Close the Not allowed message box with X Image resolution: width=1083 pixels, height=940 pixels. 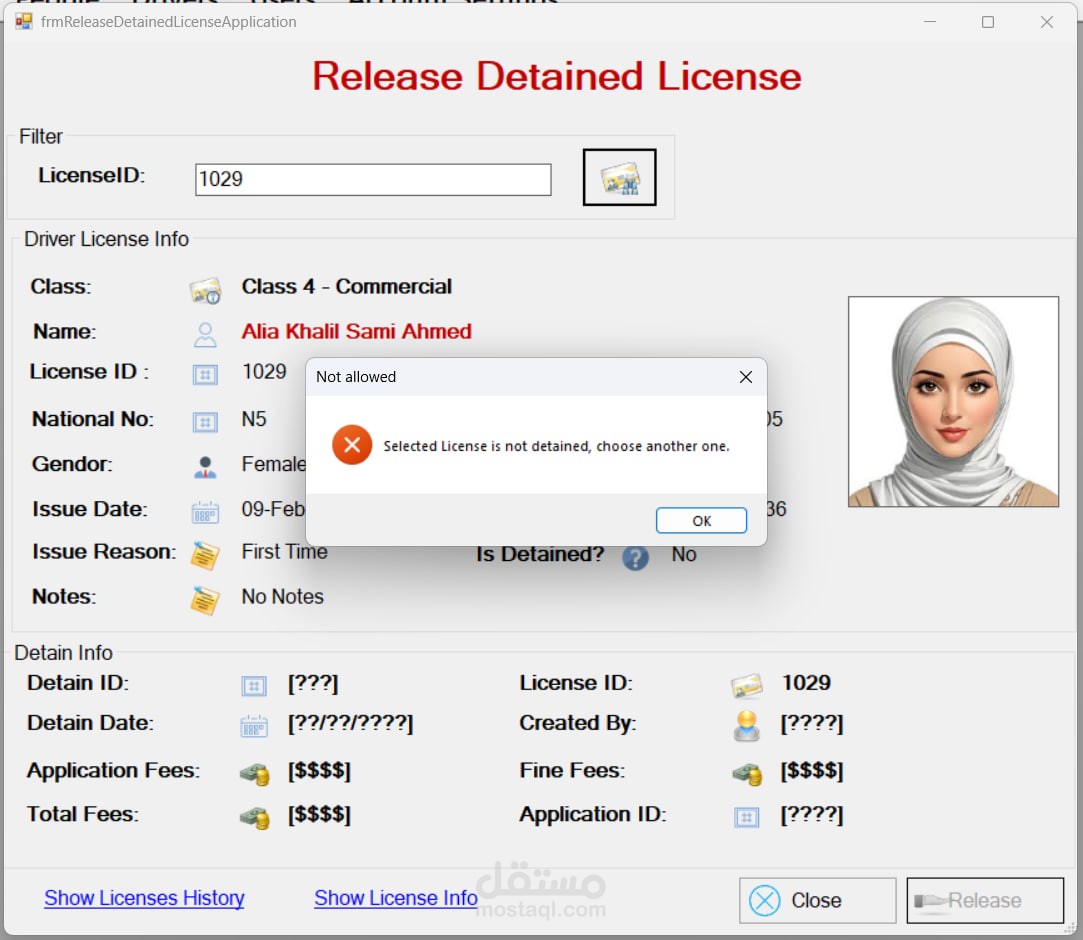click(x=745, y=377)
